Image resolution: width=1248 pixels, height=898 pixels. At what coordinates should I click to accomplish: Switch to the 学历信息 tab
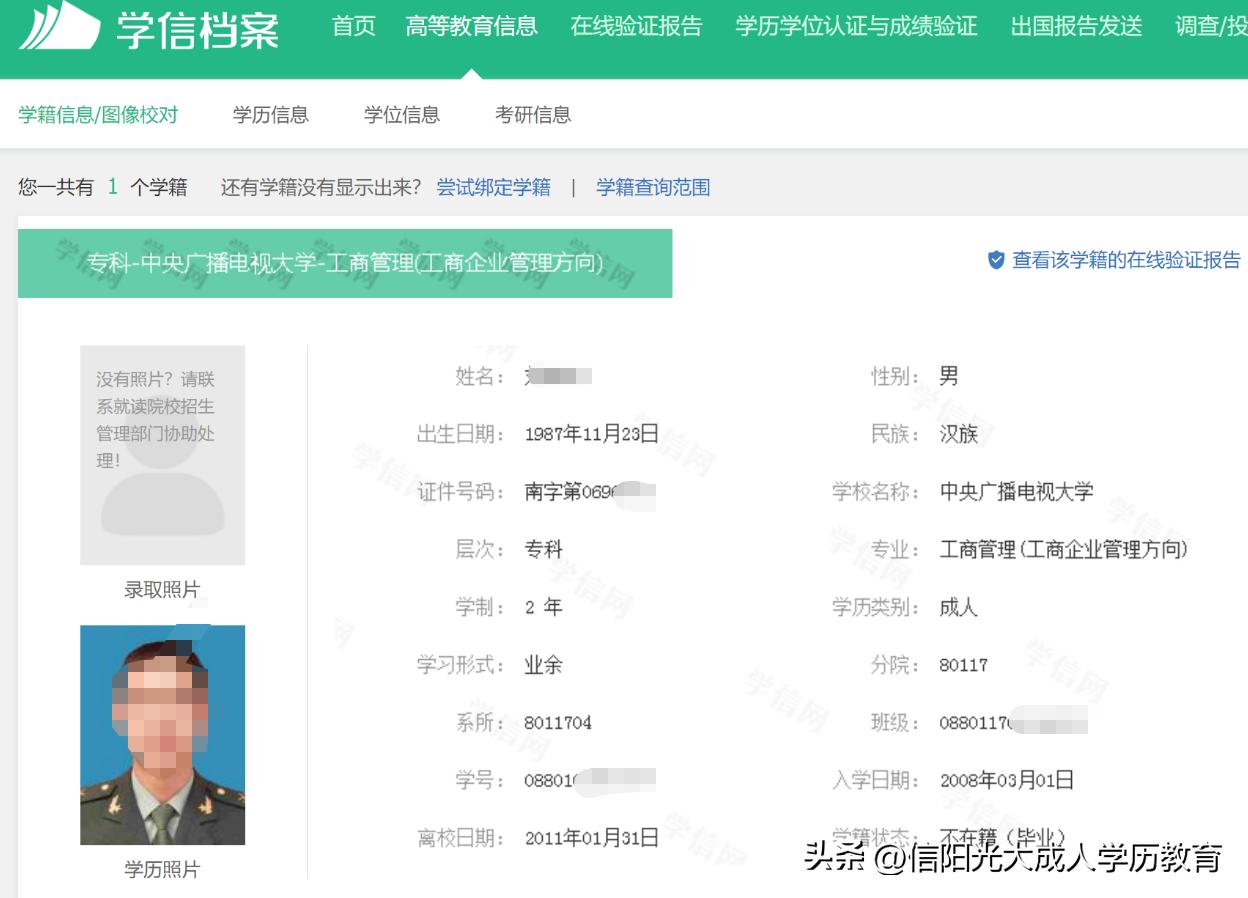click(x=270, y=115)
